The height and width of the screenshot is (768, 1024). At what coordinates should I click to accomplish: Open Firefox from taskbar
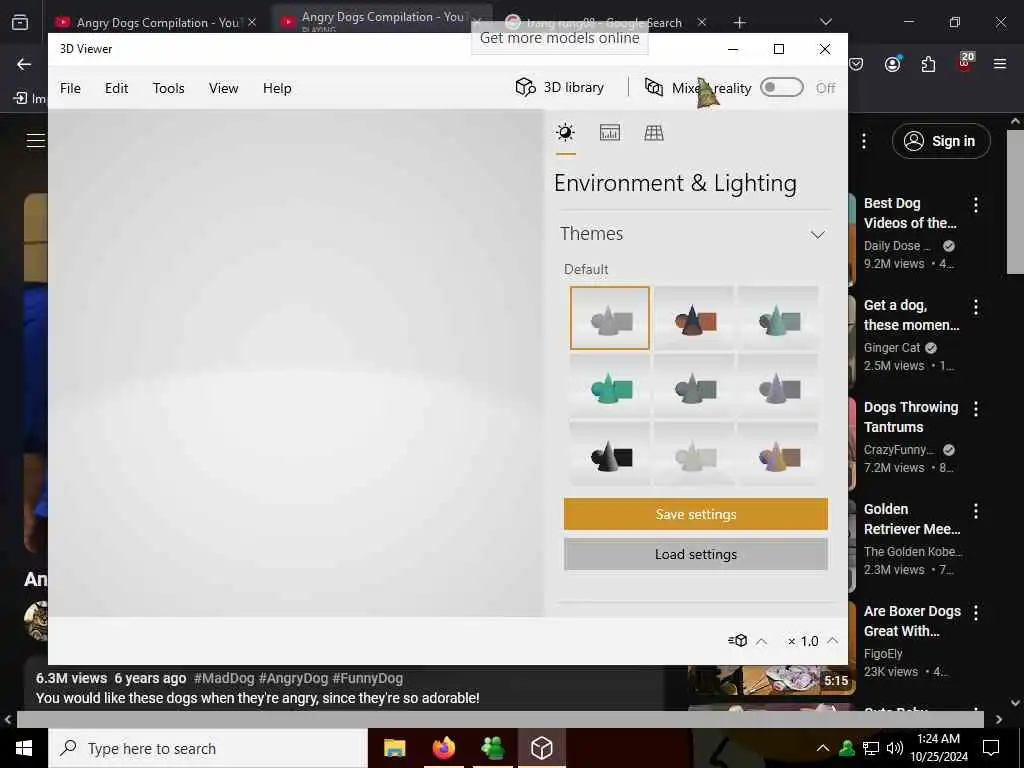click(x=443, y=748)
